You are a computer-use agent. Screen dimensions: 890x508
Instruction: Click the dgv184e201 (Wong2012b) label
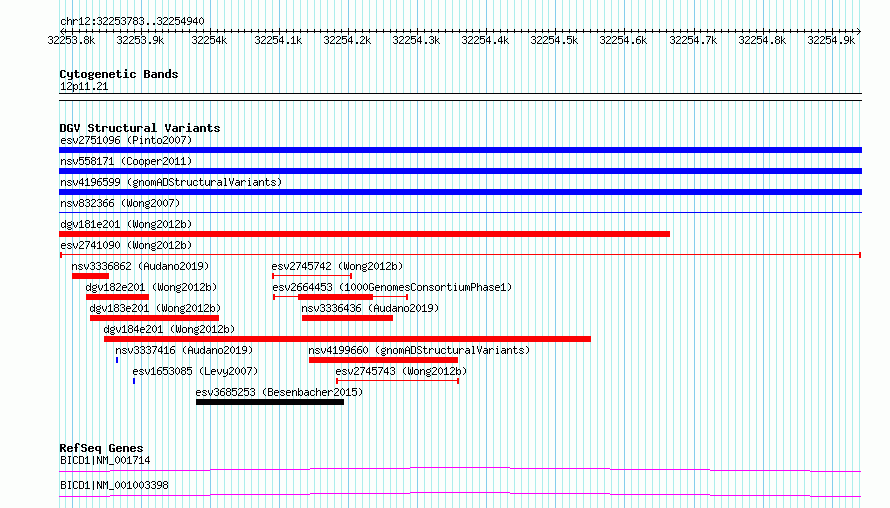pos(169,329)
